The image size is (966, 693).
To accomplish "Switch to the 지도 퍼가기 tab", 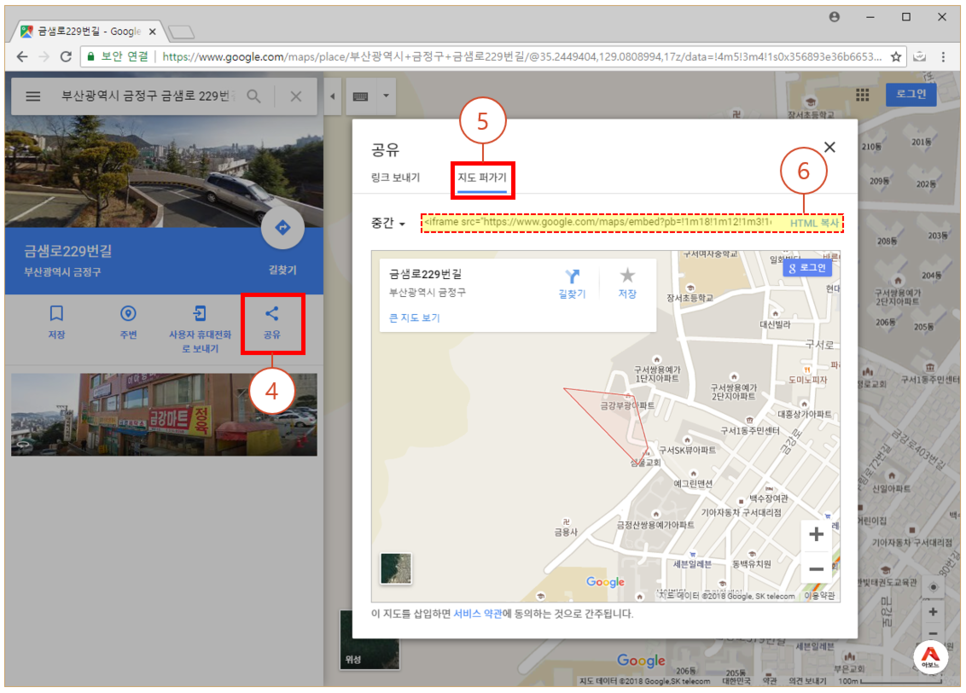I will (x=482, y=177).
